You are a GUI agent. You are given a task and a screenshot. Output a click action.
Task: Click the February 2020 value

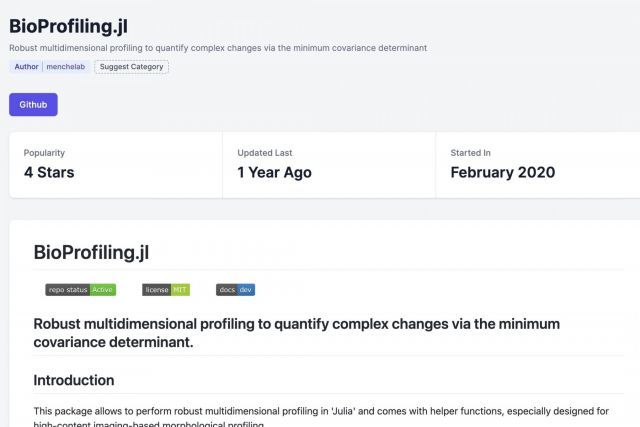[x=502, y=172]
